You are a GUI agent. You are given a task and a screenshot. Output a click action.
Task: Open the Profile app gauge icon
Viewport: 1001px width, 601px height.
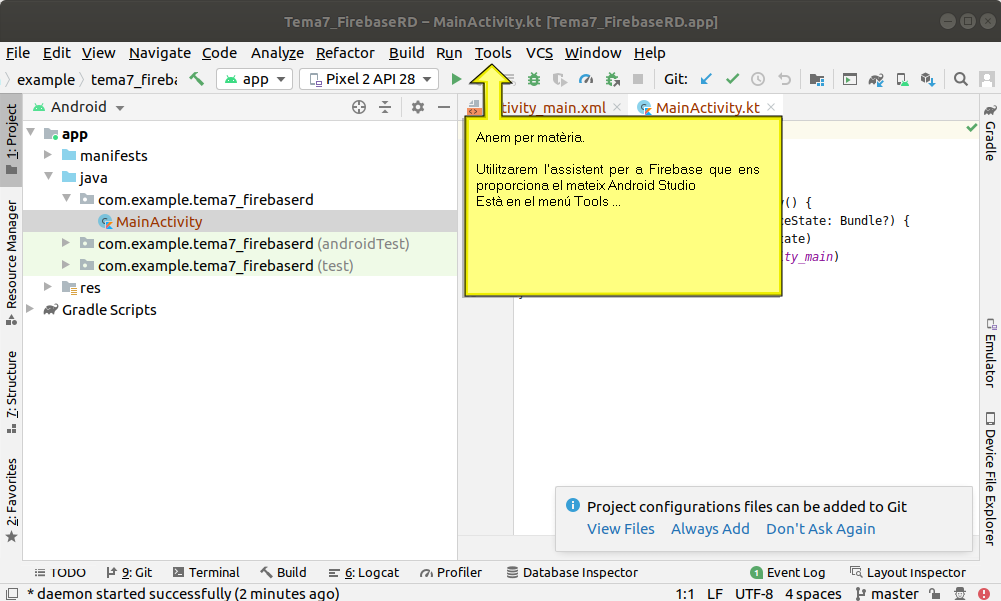(x=586, y=79)
